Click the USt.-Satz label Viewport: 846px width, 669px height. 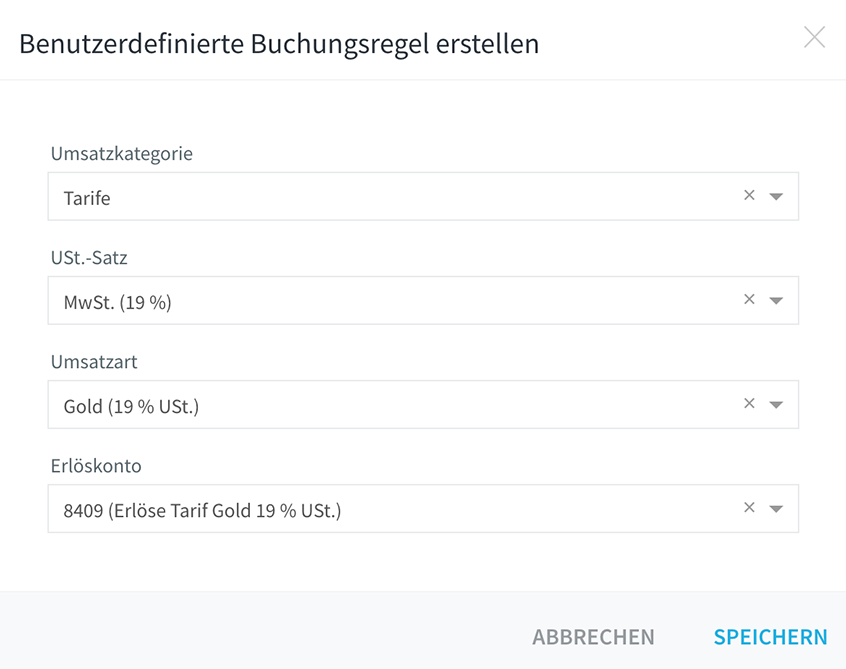(x=89, y=258)
